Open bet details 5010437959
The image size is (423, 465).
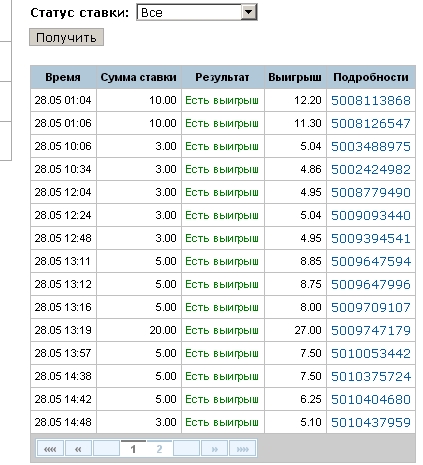[x=371, y=422]
